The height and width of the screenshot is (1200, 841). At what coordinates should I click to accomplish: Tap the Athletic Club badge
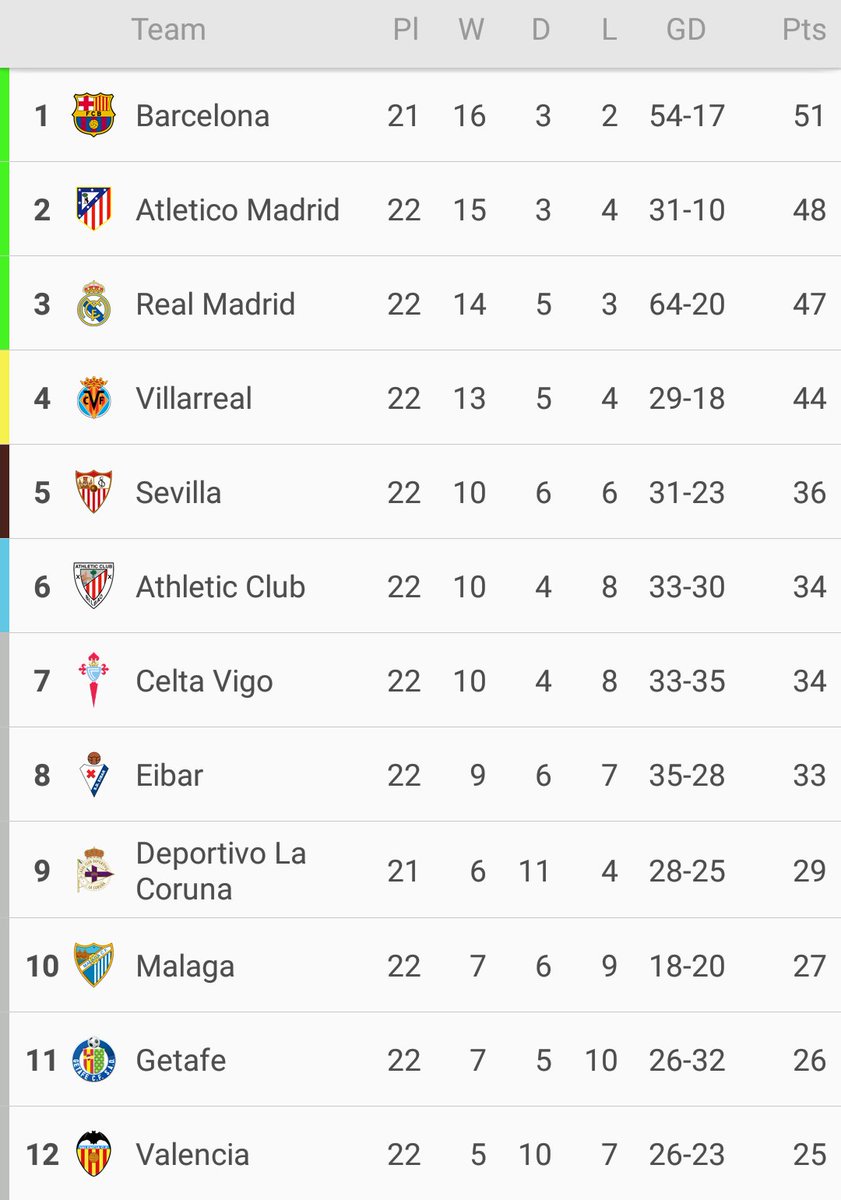pyautogui.click(x=94, y=586)
